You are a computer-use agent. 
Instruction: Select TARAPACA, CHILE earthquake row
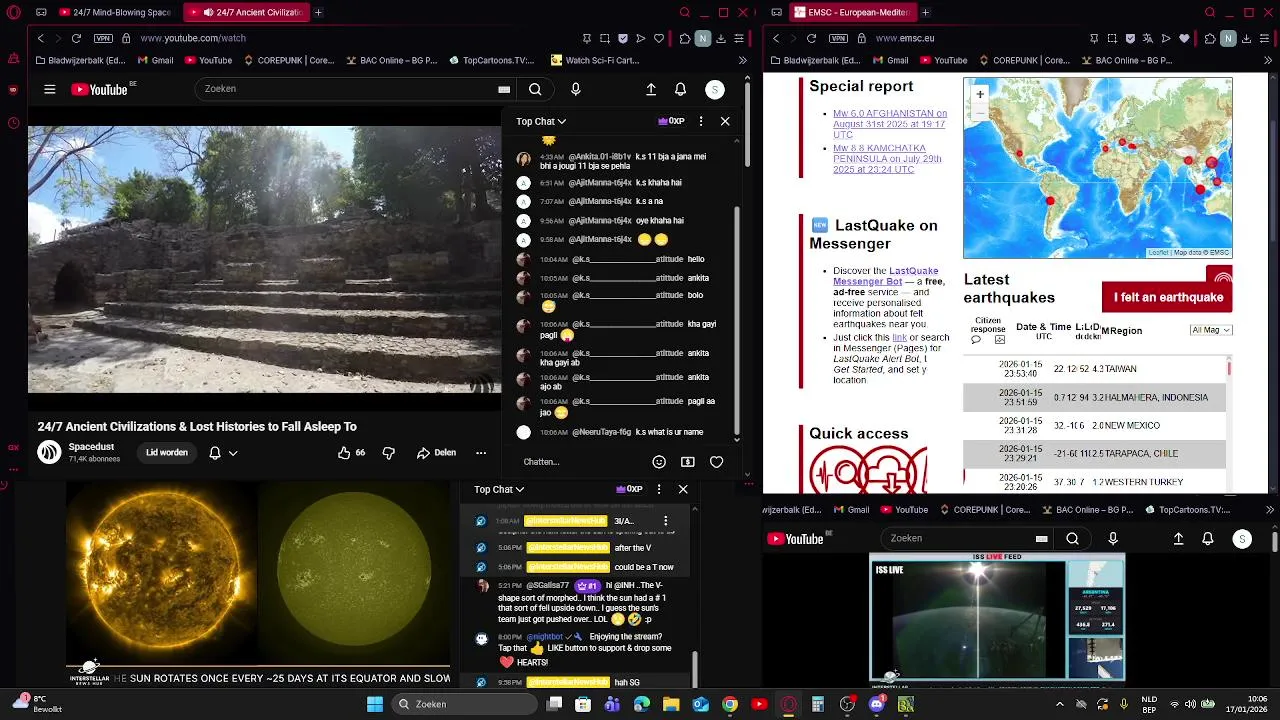(x=1094, y=453)
